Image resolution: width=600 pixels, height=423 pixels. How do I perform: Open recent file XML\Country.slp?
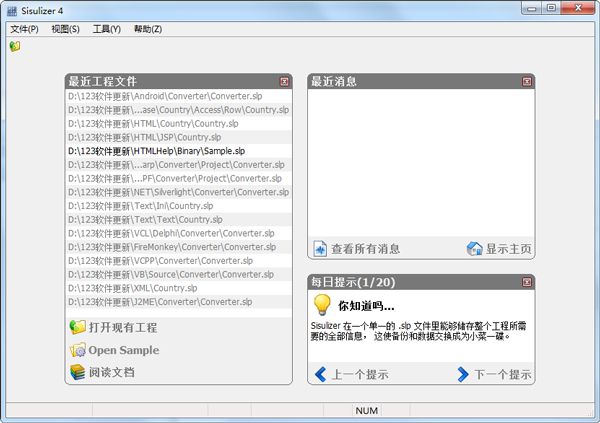(179, 288)
